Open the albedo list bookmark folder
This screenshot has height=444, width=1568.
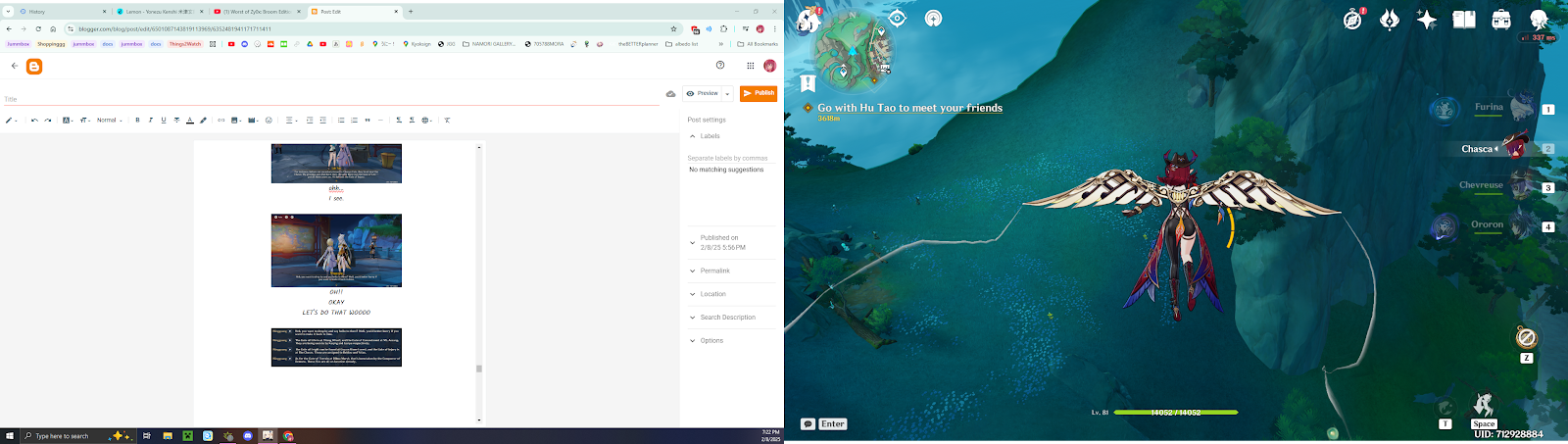pyautogui.click(x=682, y=44)
